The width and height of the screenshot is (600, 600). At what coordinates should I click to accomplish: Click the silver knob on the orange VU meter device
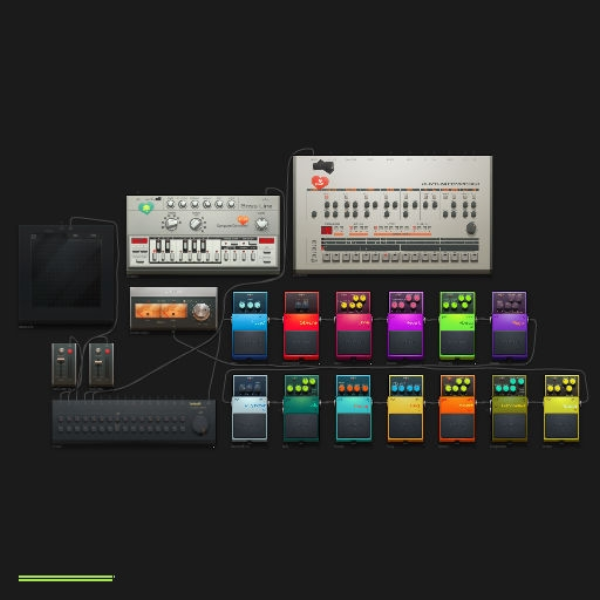201,311
